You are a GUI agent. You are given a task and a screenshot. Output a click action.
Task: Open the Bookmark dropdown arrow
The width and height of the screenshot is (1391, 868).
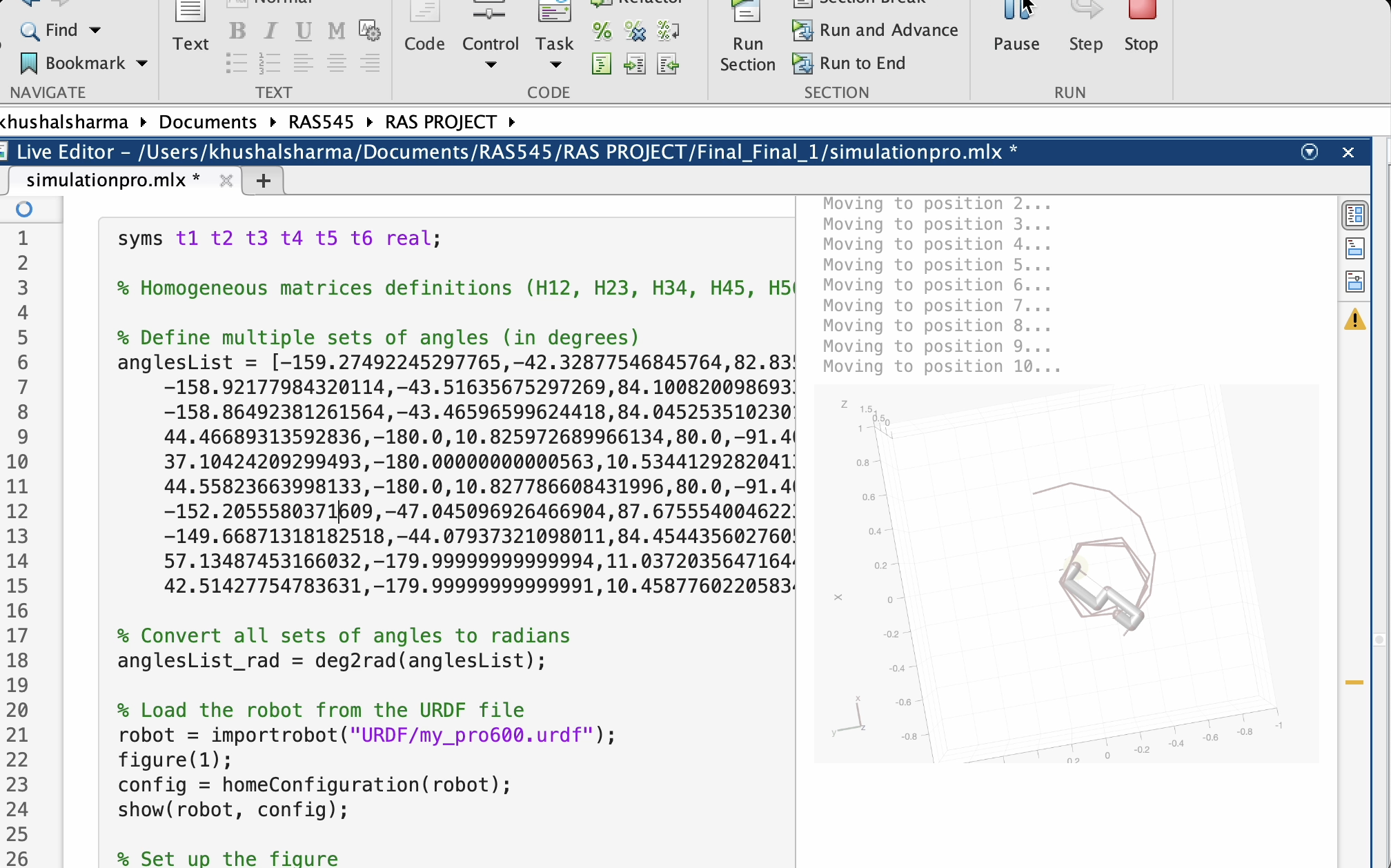tap(142, 63)
